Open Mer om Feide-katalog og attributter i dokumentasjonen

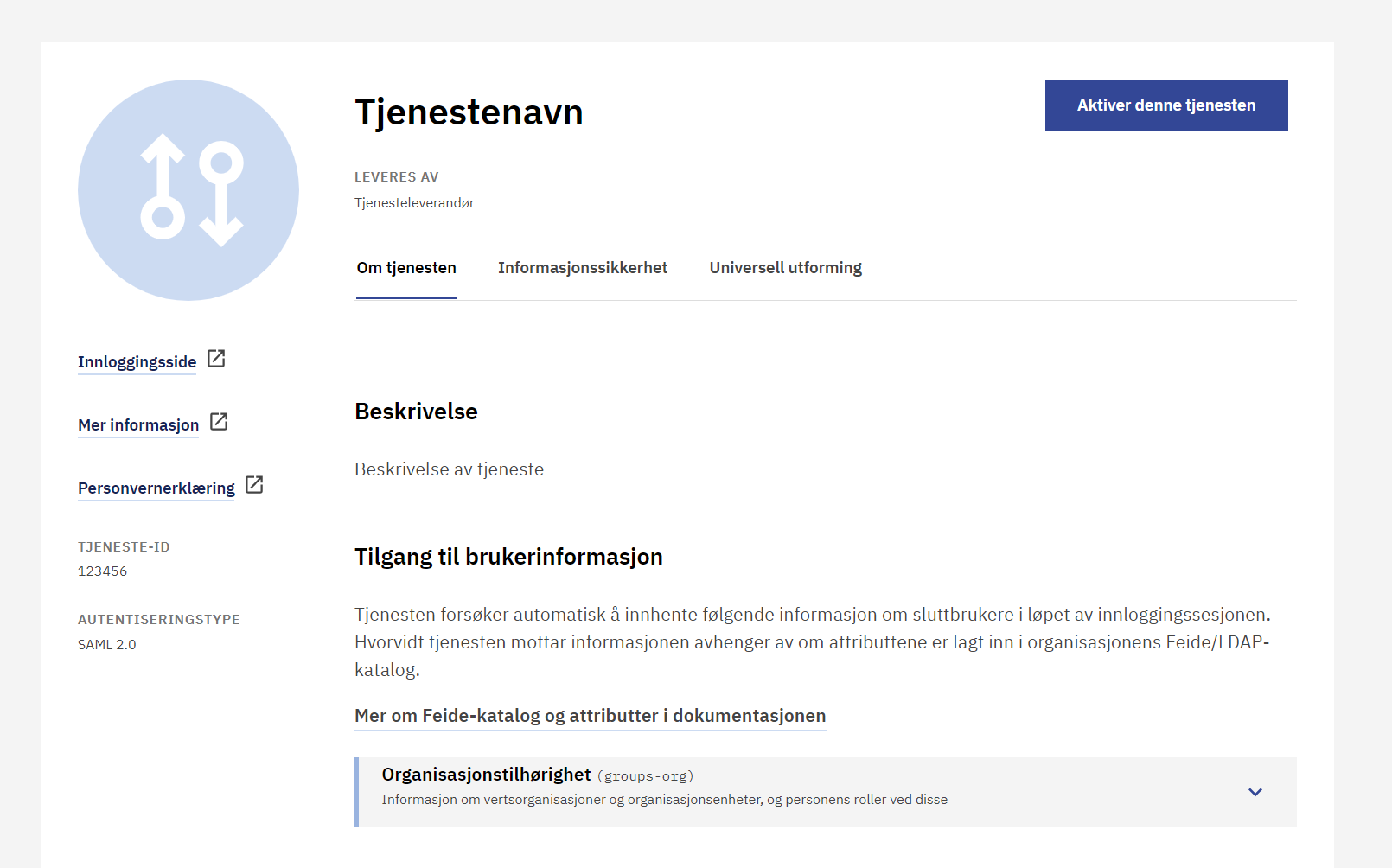coord(589,716)
